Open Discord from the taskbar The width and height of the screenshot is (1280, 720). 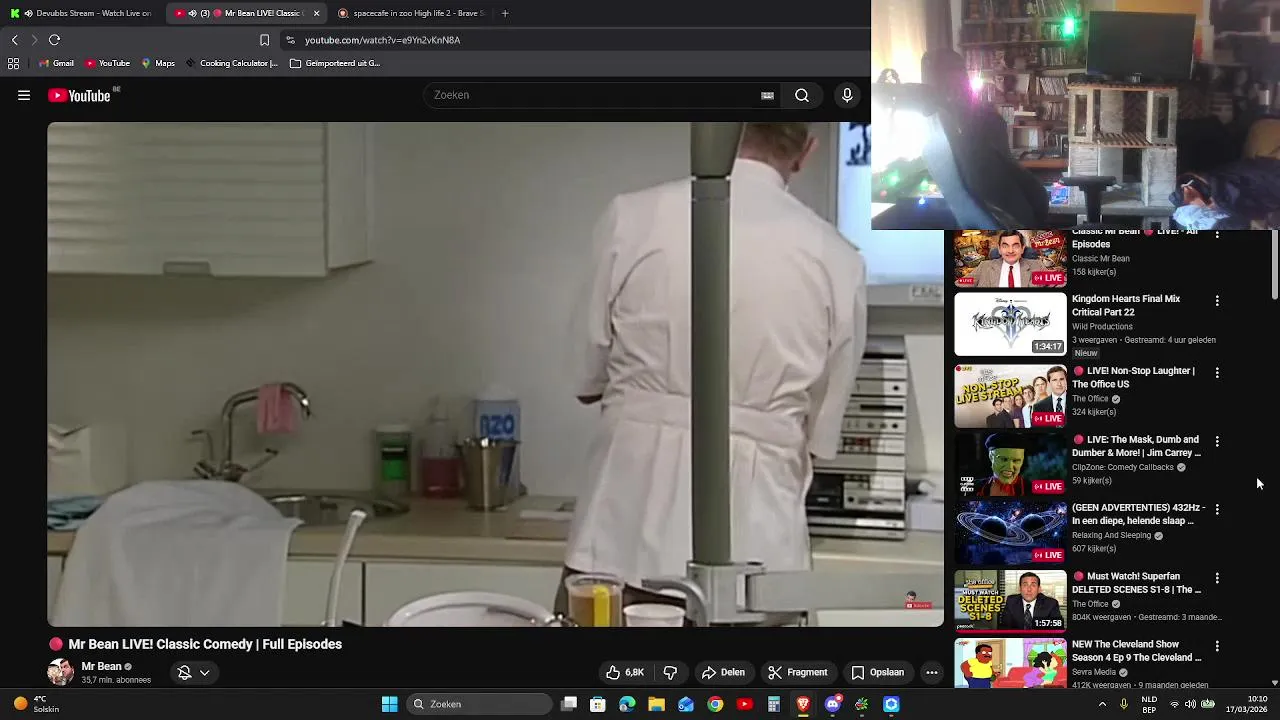coord(832,704)
